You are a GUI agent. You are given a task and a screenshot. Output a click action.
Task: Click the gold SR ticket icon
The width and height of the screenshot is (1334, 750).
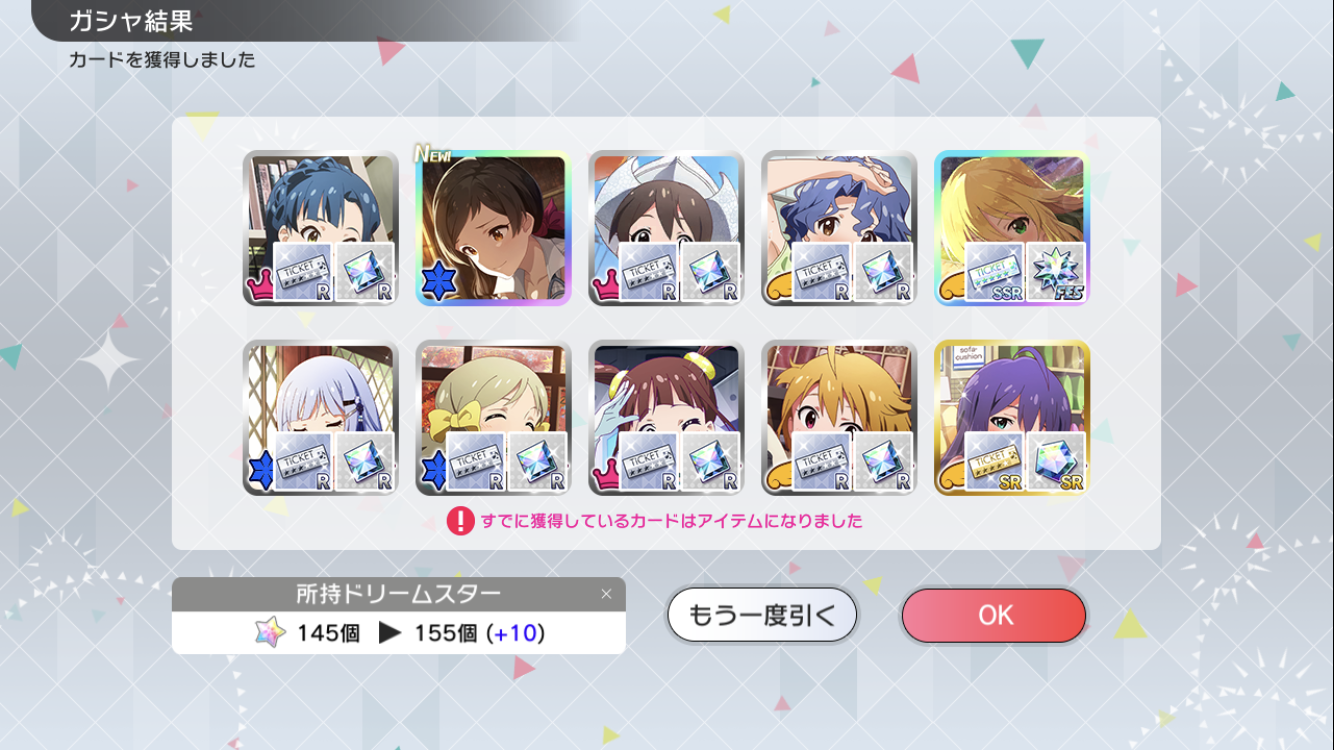(995, 462)
